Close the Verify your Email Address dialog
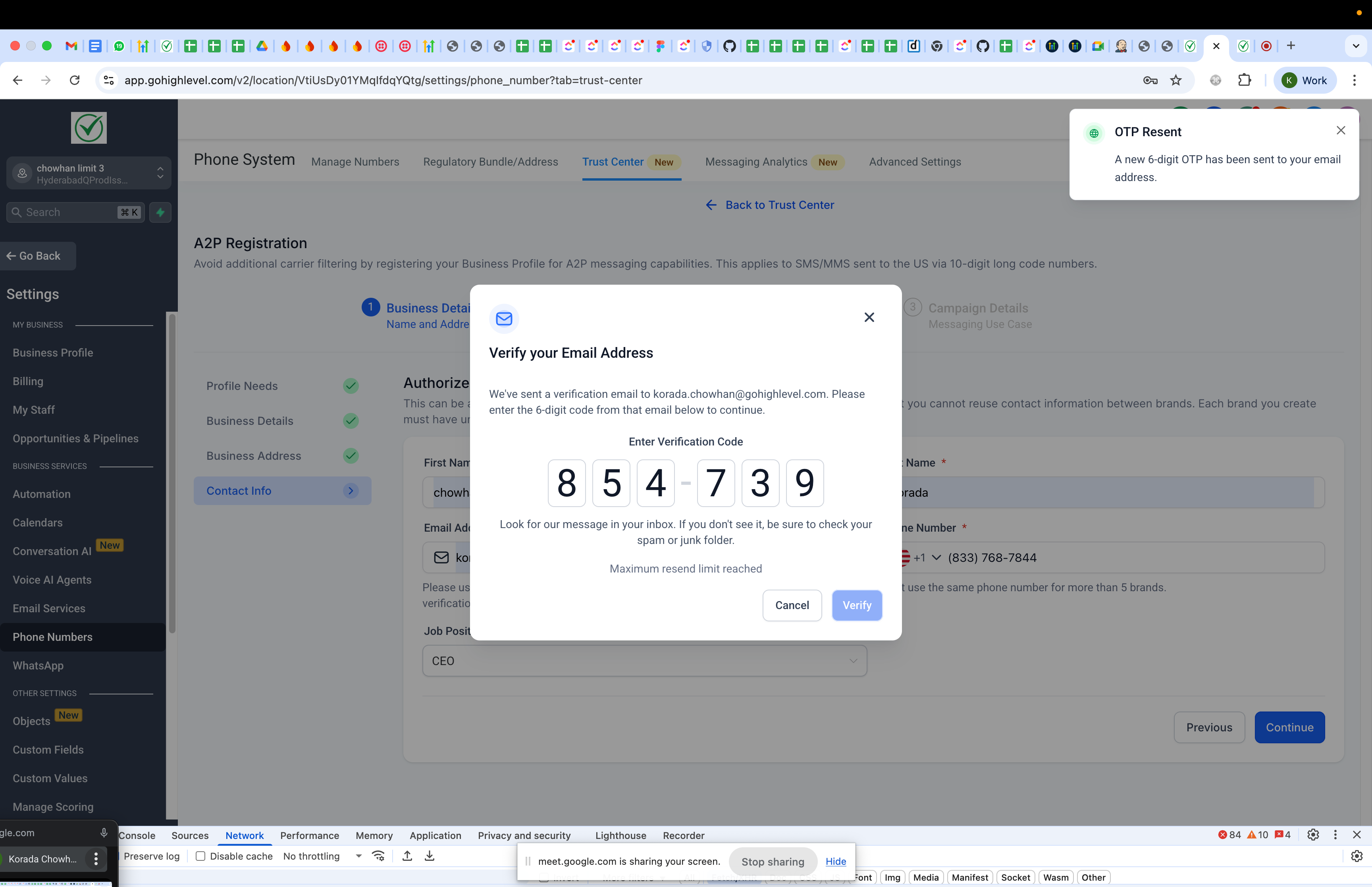Screen dimensions: 1372x887 (x=869, y=317)
